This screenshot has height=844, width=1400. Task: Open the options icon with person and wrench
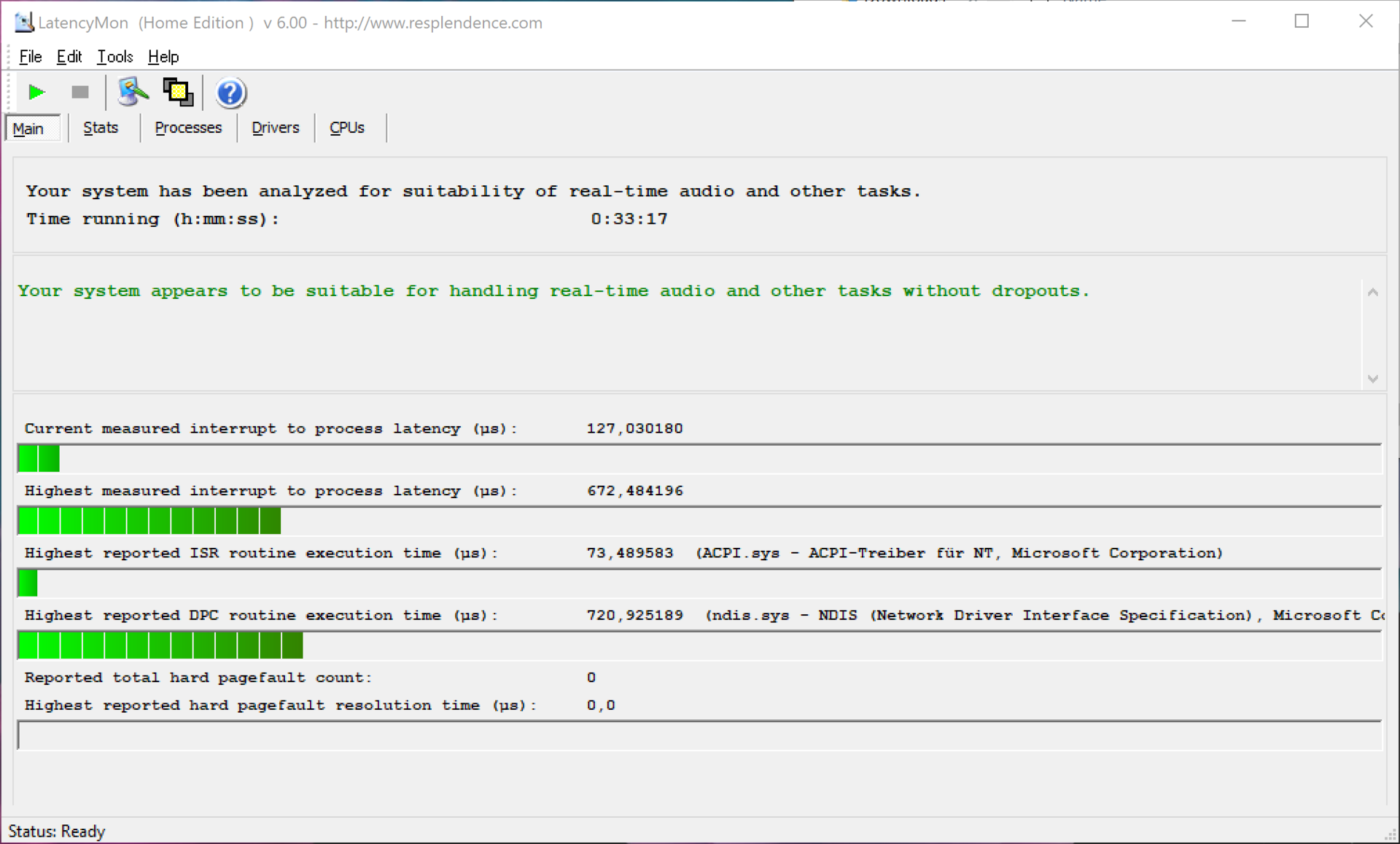[132, 93]
